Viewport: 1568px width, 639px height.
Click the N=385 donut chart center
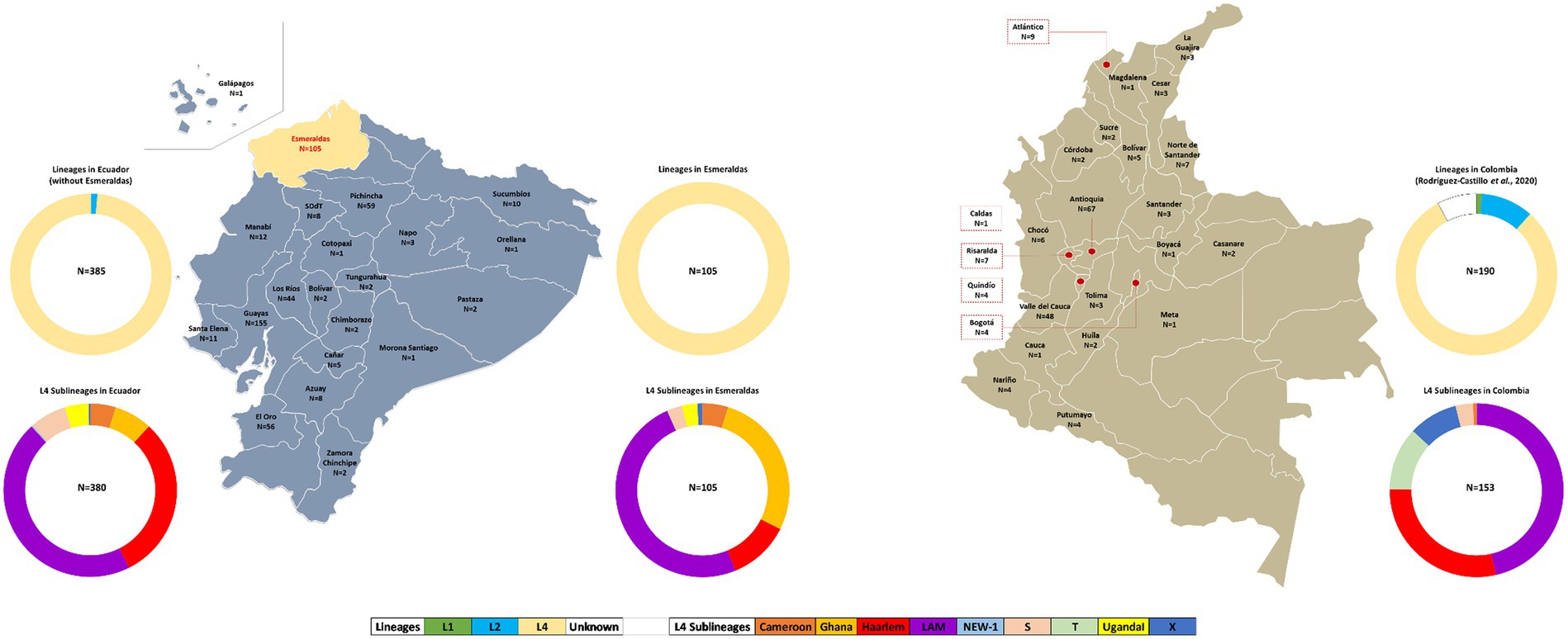tap(91, 271)
